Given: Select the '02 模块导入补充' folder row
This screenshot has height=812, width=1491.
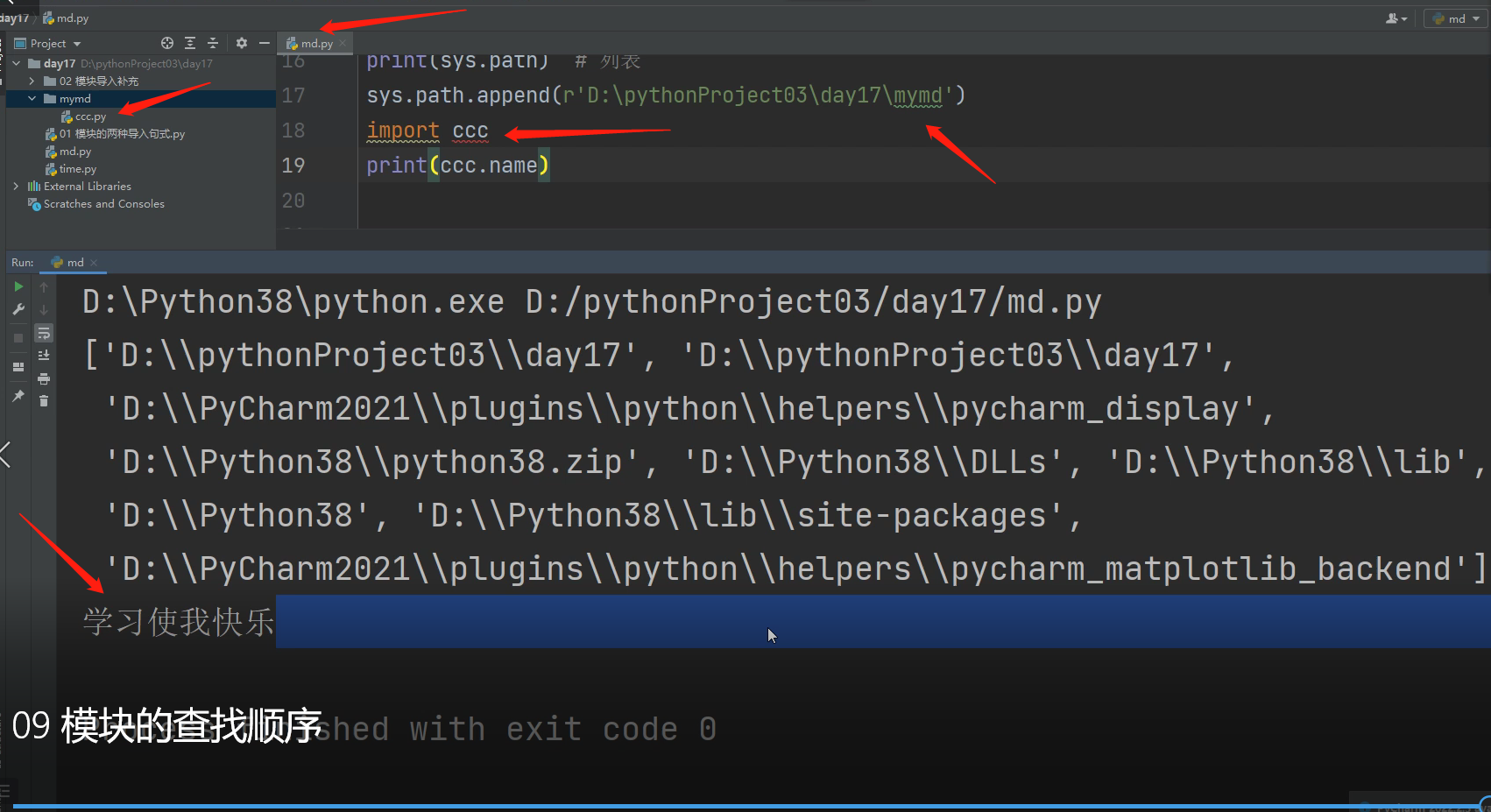Looking at the screenshot, I should (x=141, y=81).
